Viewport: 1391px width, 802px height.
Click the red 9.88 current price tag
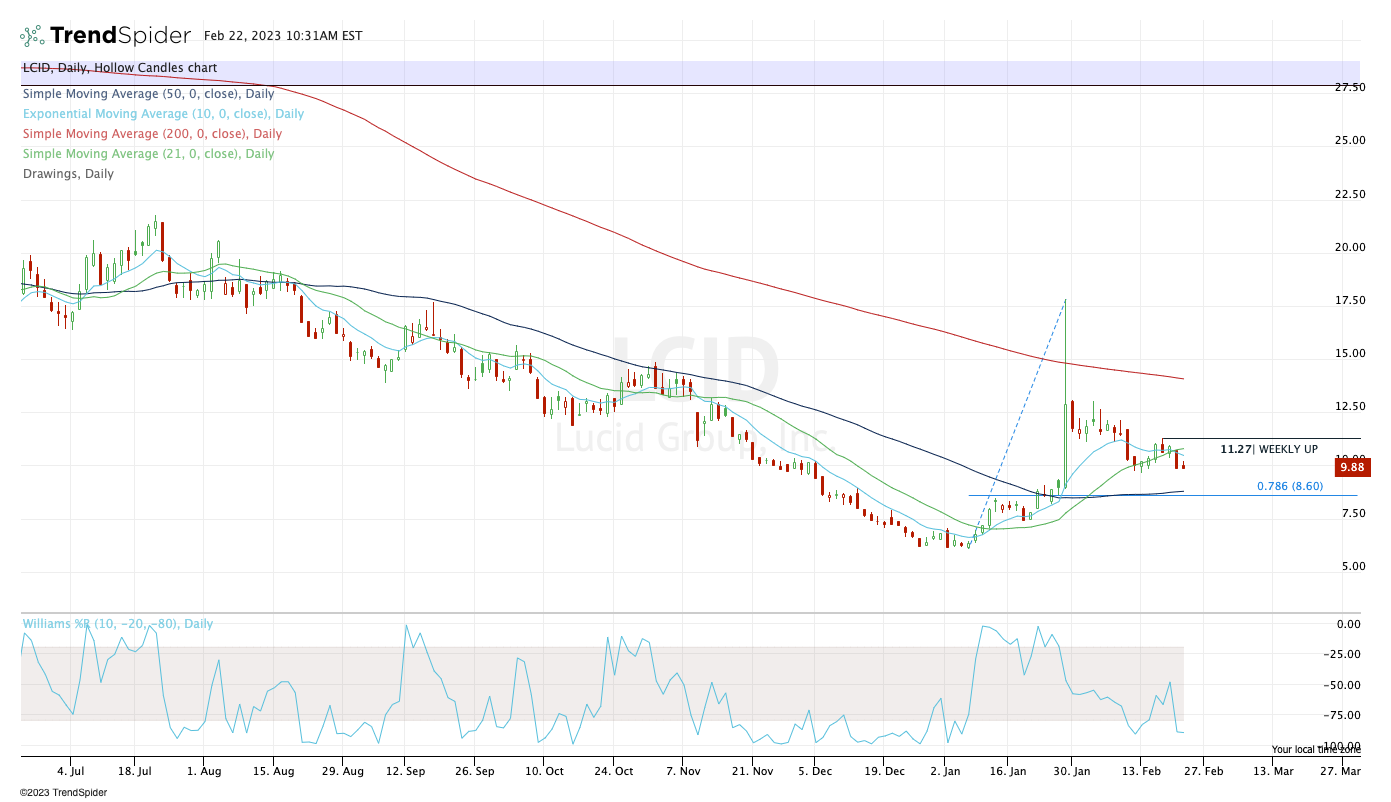tap(1351, 467)
